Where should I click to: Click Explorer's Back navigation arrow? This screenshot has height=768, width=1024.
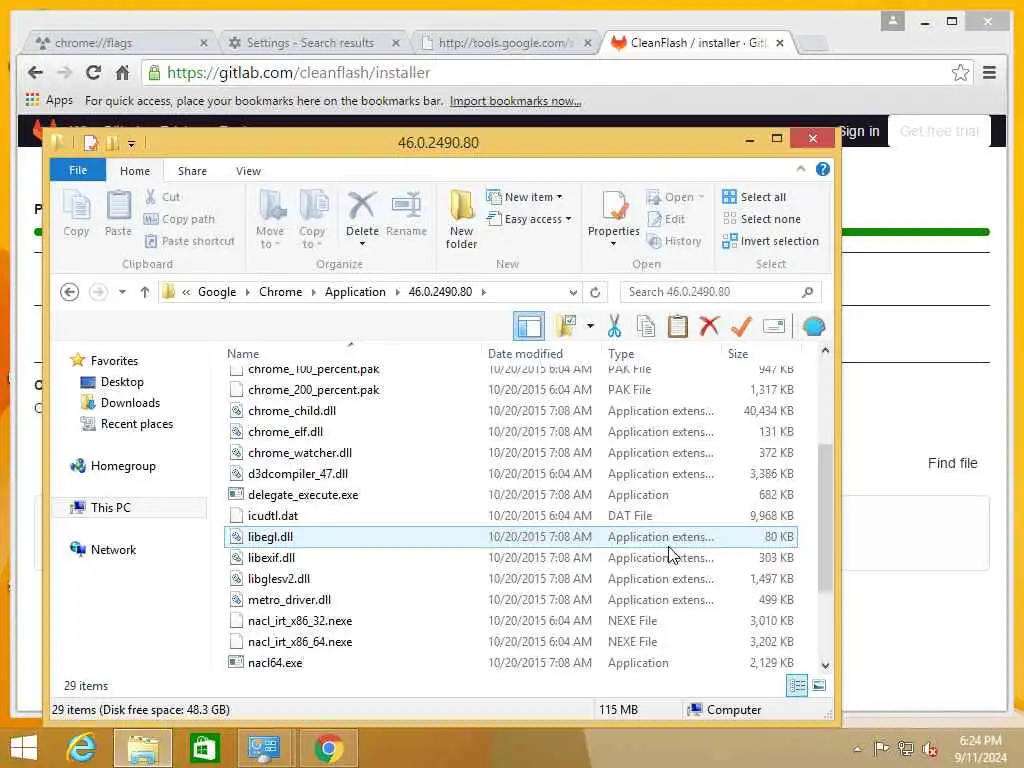tap(70, 292)
